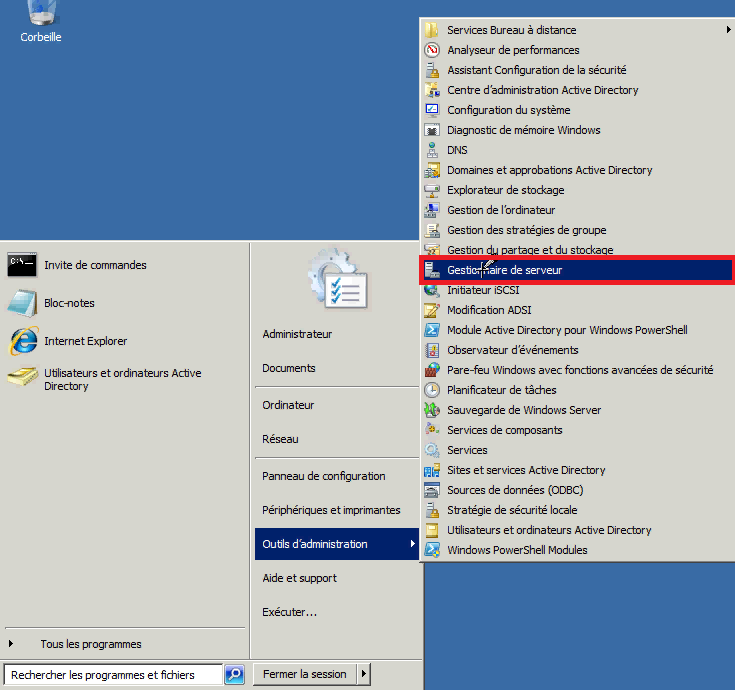Click the Diagnostic de mémoire Windows icon

[x=432, y=130]
